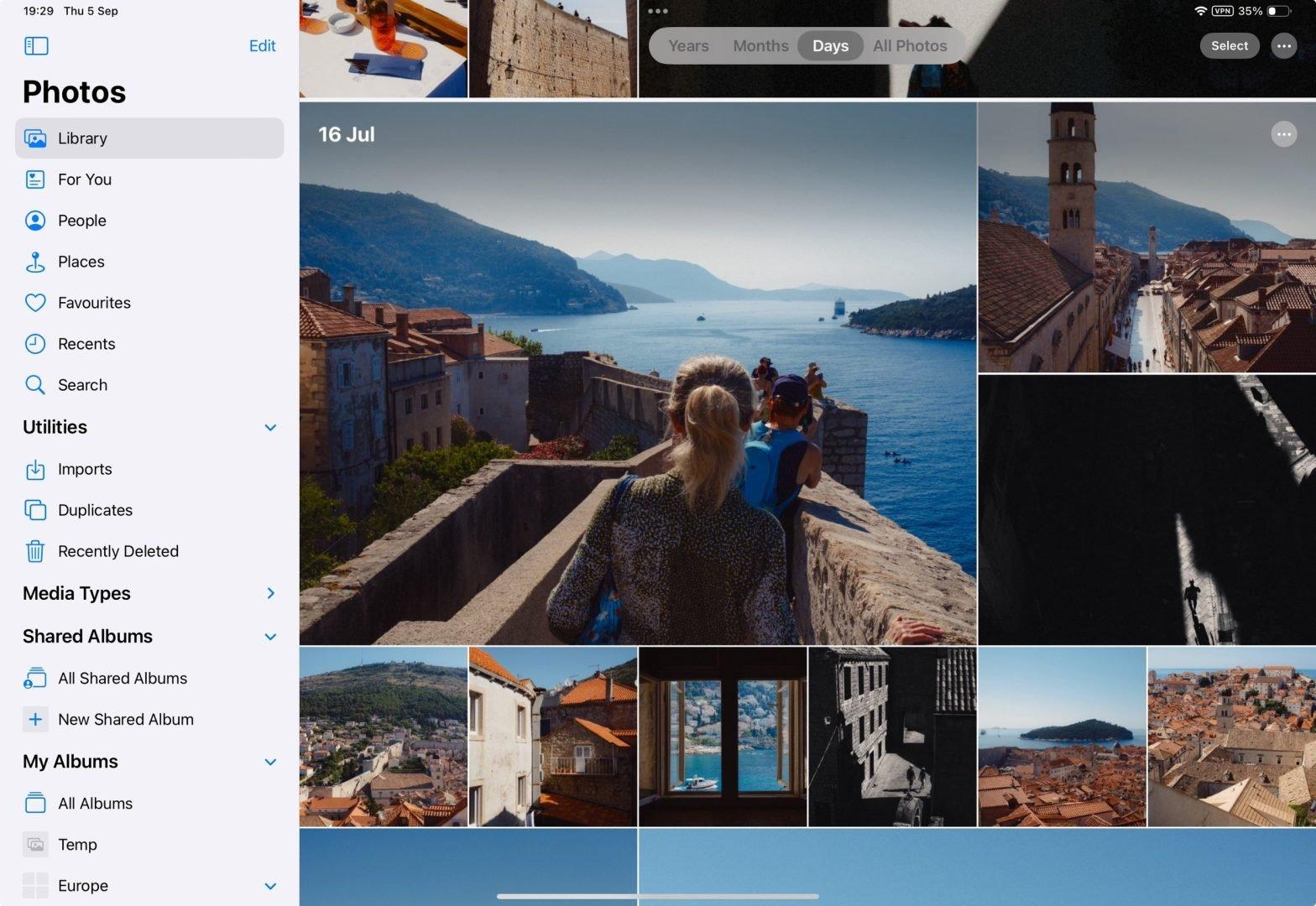
Task: Click the Select button
Action: [1230, 46]
